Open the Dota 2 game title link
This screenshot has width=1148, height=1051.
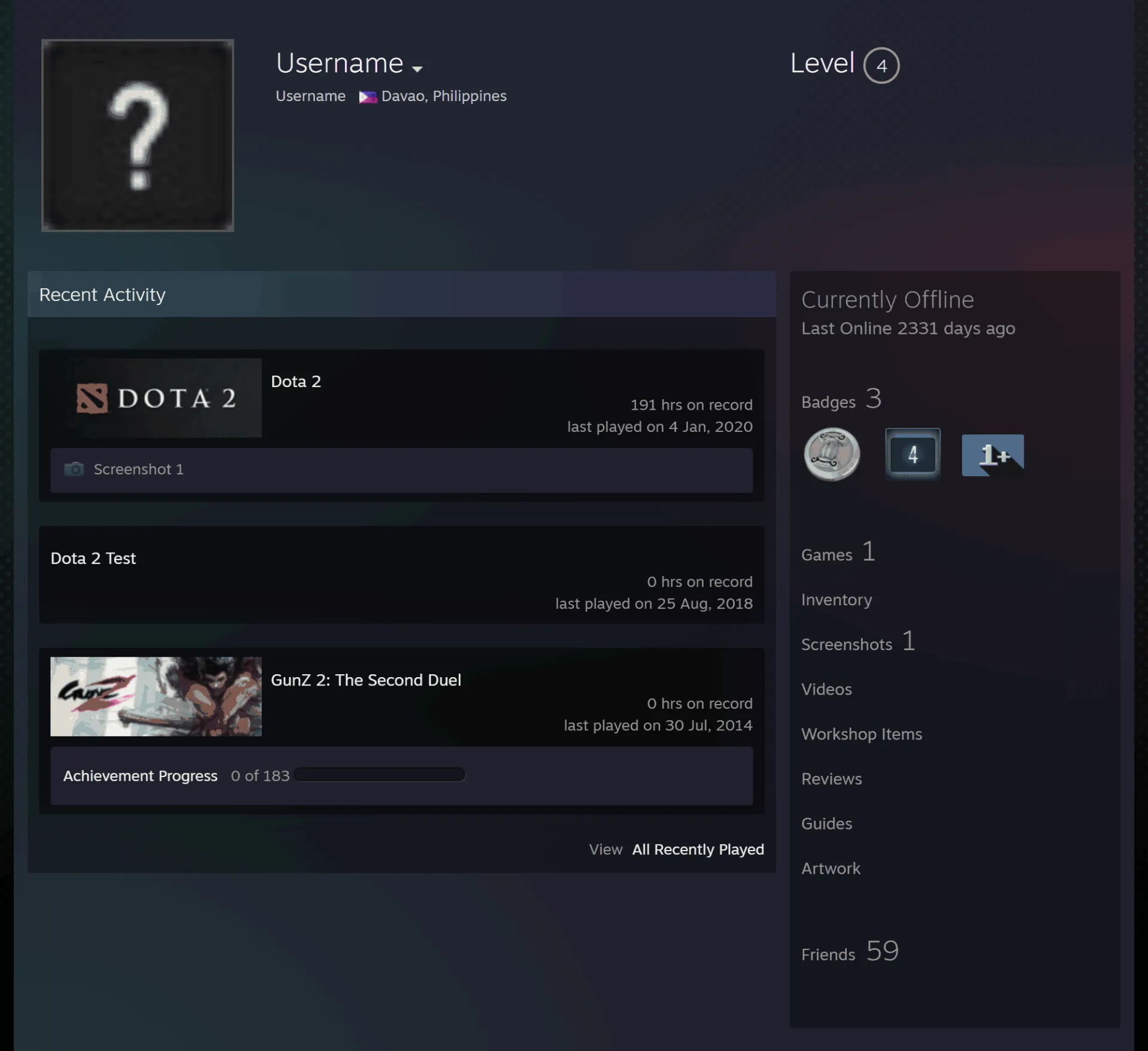click(x=296, y=382)
